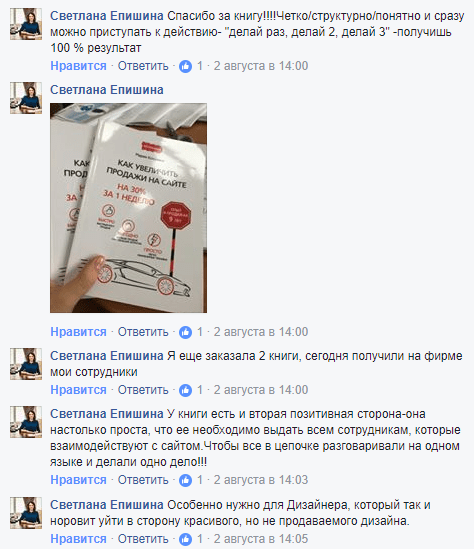This screenshot has width=474, height=549.
Task: Click like thumb icon under first comment
Action: pyautogui.click(x=186, y=66)
